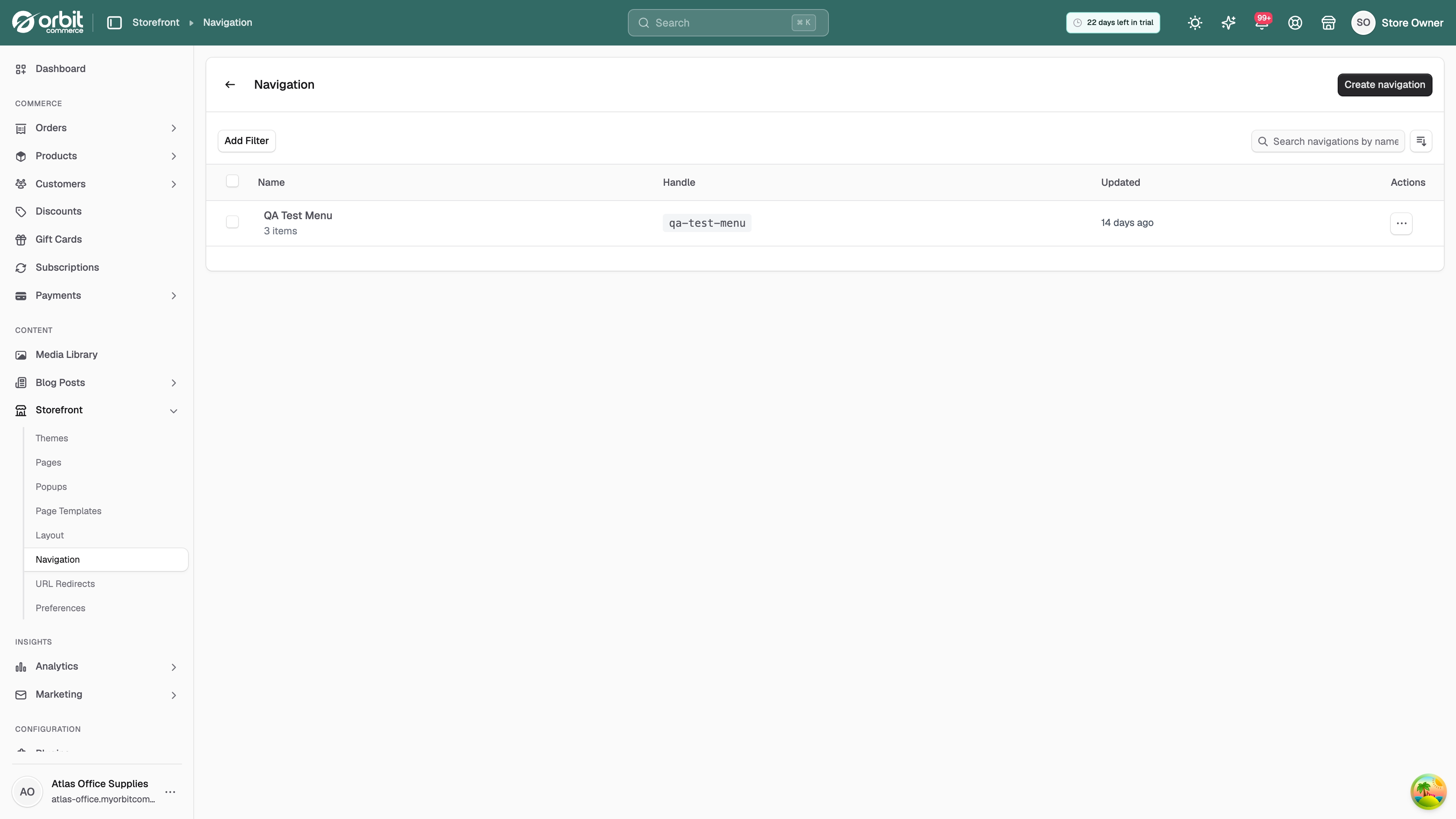Click the back arrow beside Navigation
This screenshot has height=819, width=1456.
(x=229, y=85)
